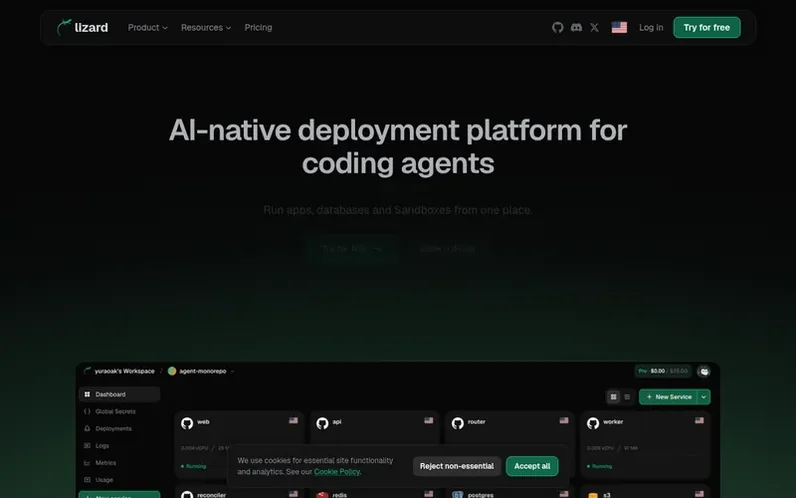Screen dimensions: 796x498
Task: Open the Cookie Policy link
Action: click(337, 472)
